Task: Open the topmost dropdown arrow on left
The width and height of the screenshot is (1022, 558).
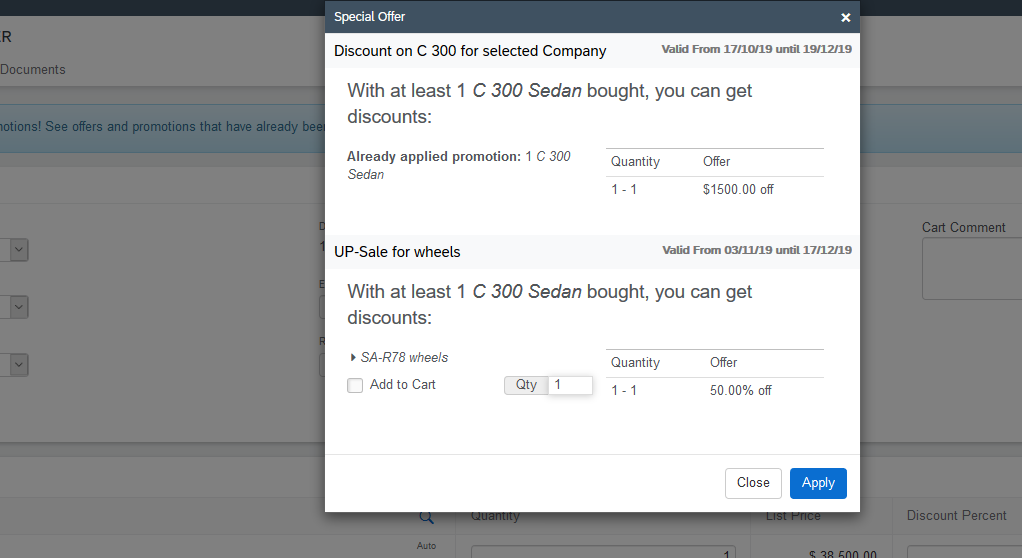Action: click(18, 250)
